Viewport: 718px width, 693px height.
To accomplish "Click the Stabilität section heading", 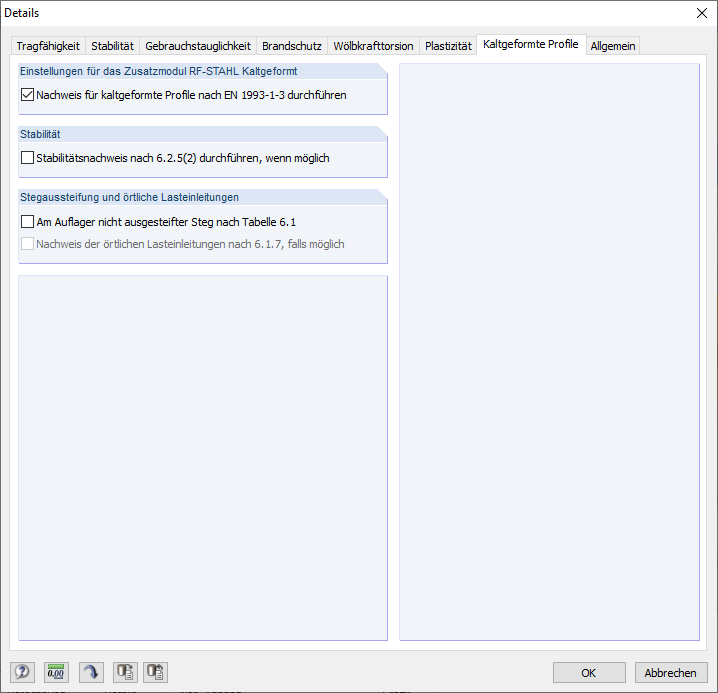I will [40, 134].
